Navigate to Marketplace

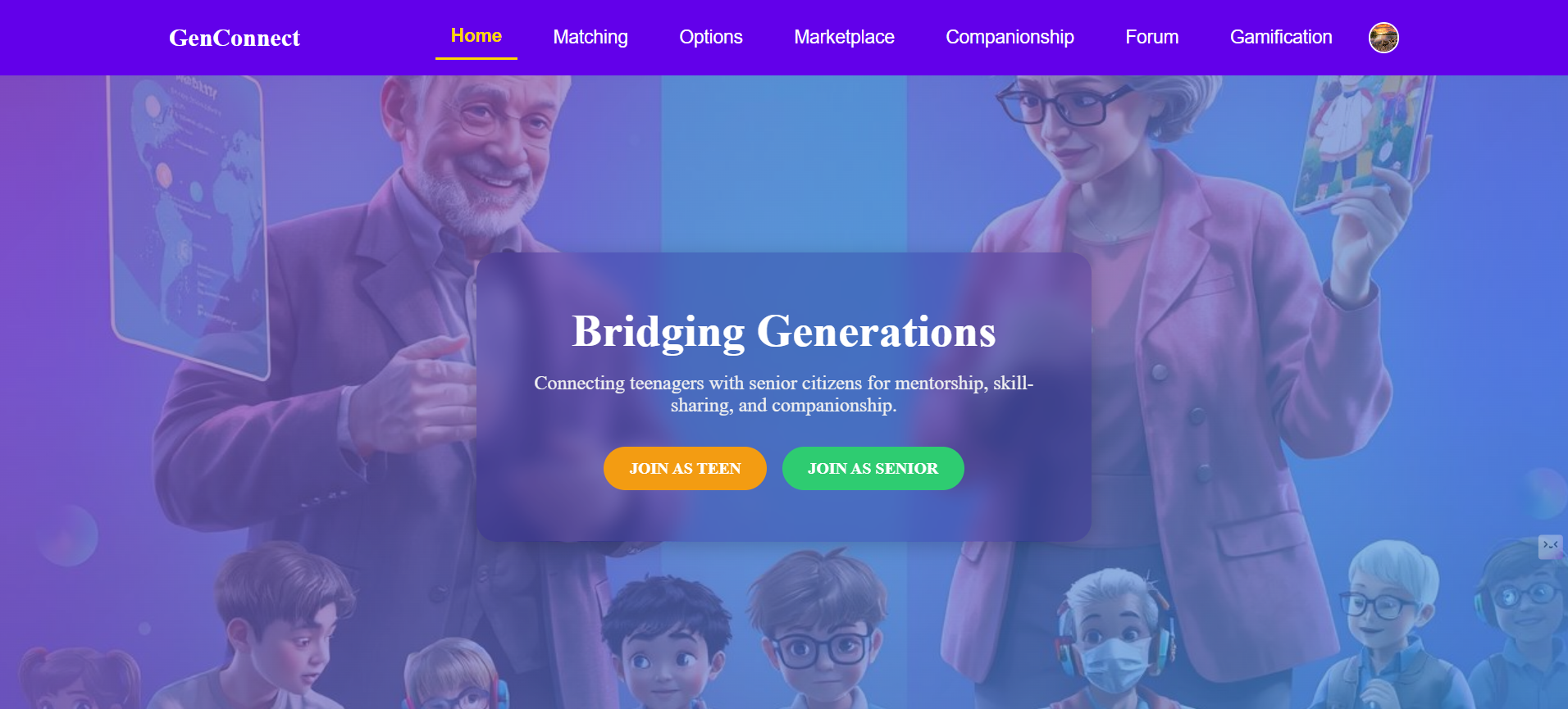pyautogui.click(x=844, y=37)
